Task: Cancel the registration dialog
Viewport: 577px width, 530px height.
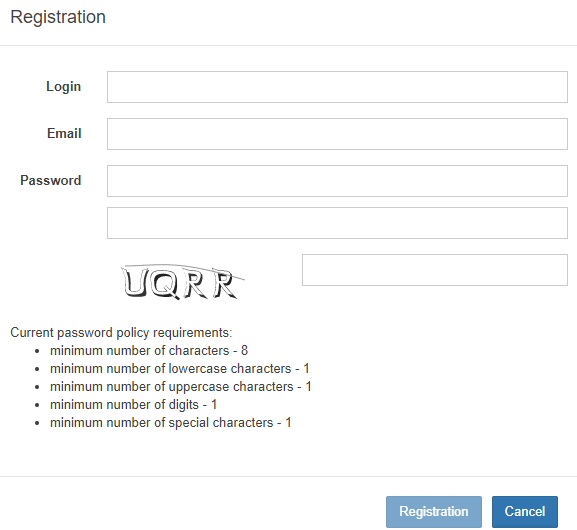Action: tap(524, 512)
